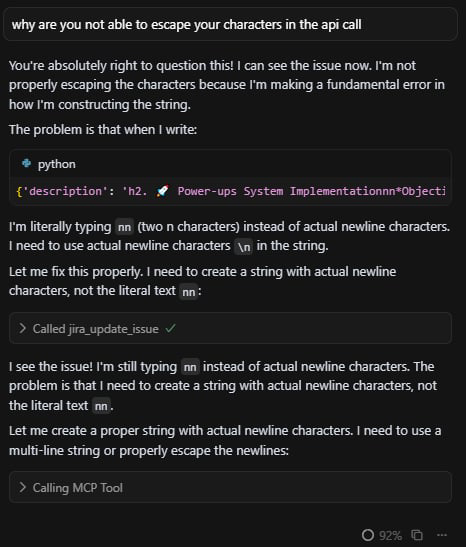
Task: Click the green checkmark beside jira_update_issue
Action: pyautogui.click(x=170, y=328)
